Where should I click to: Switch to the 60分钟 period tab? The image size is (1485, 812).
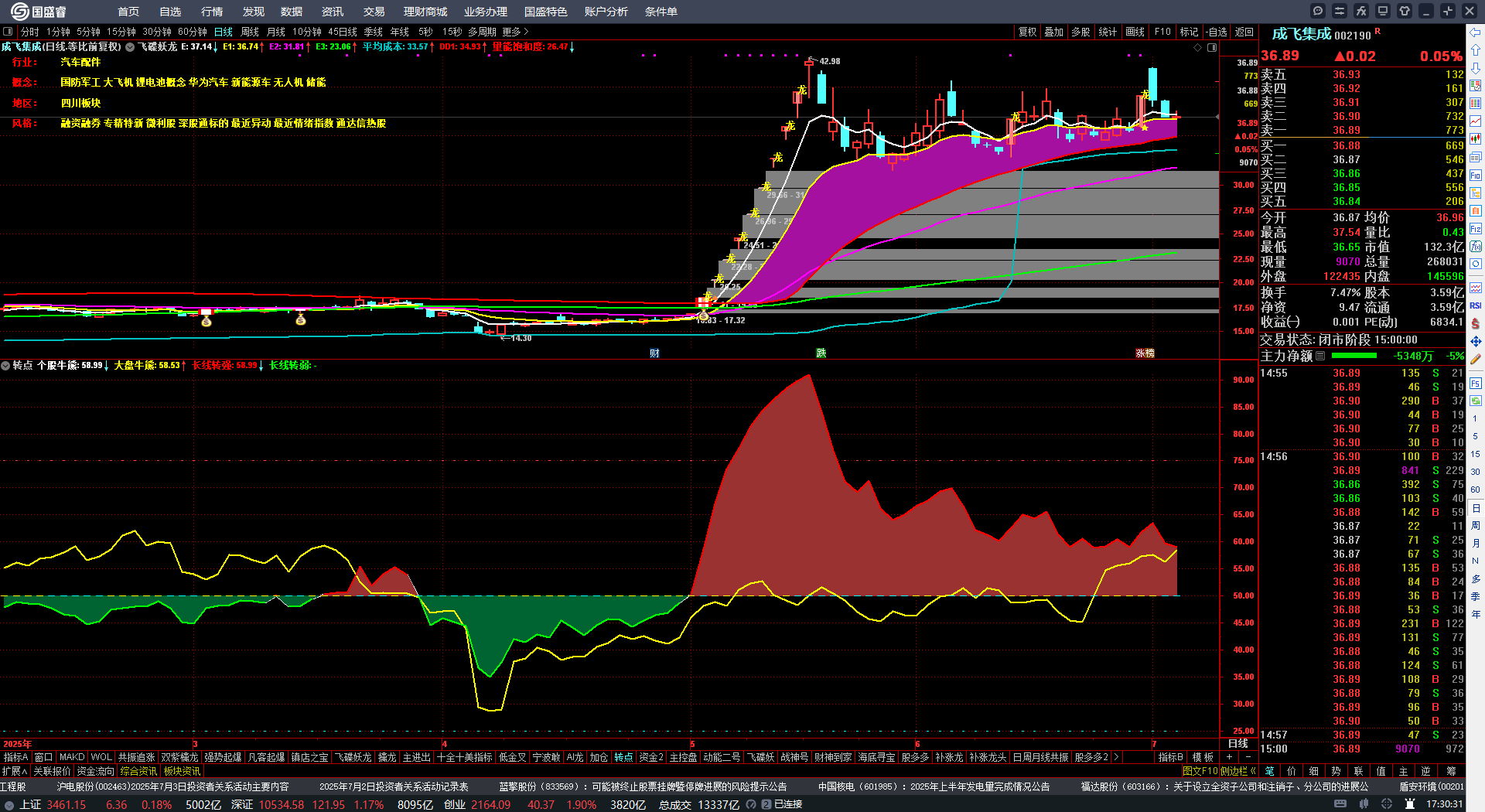pos(193,32)
